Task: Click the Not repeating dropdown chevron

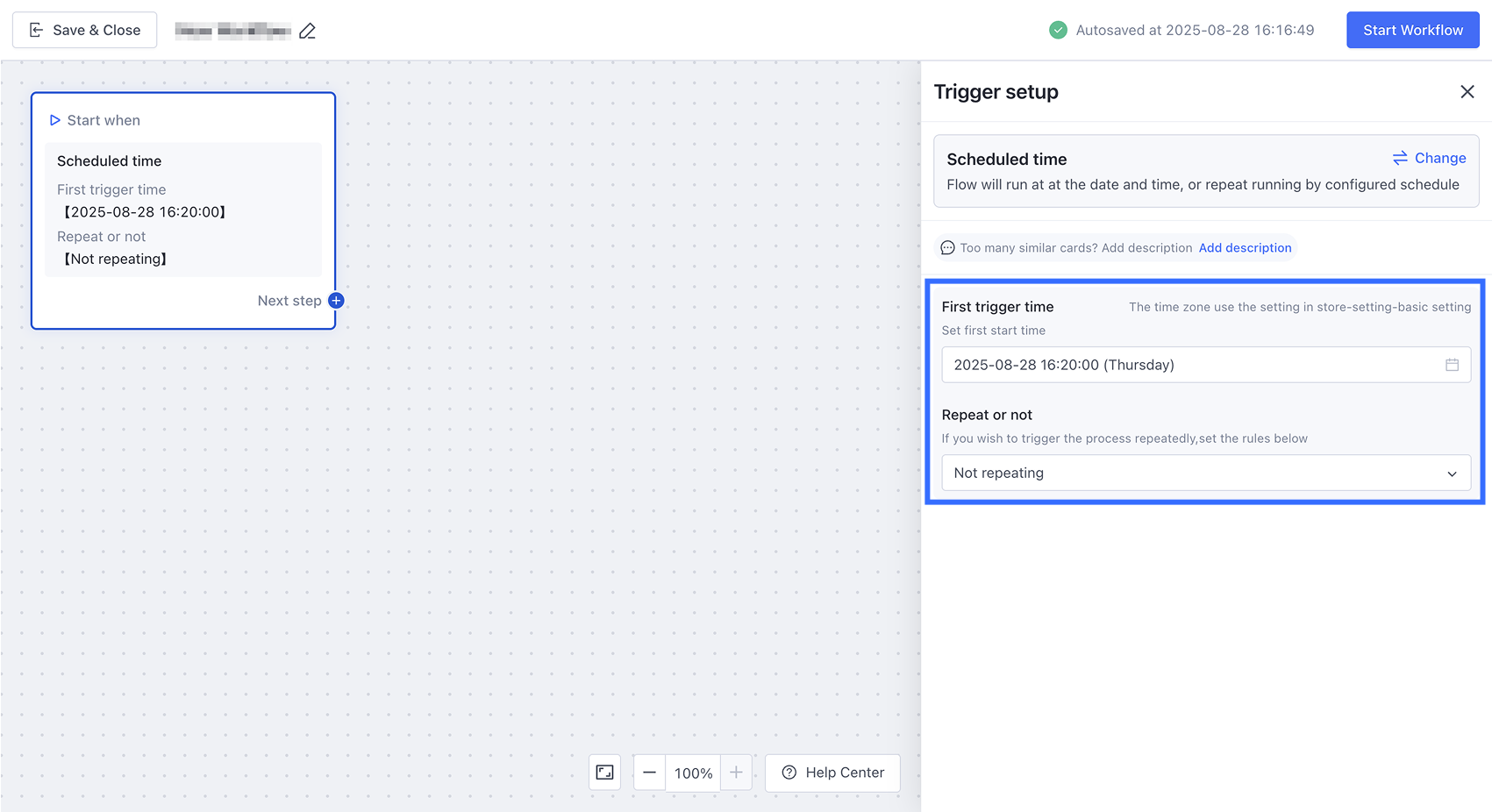Action: pos(1452,474)
